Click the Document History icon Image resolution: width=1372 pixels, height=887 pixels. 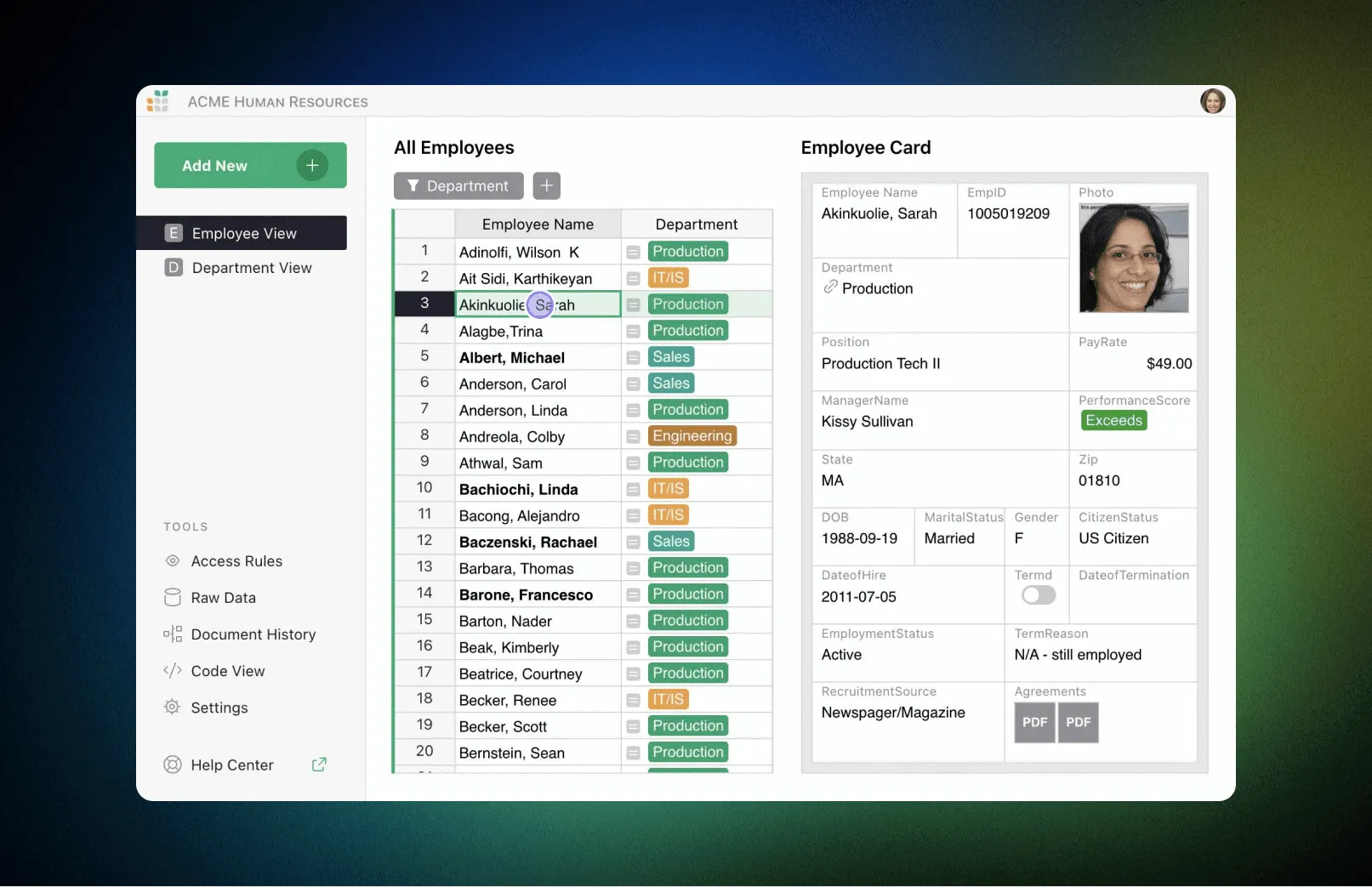pos(173,634)
